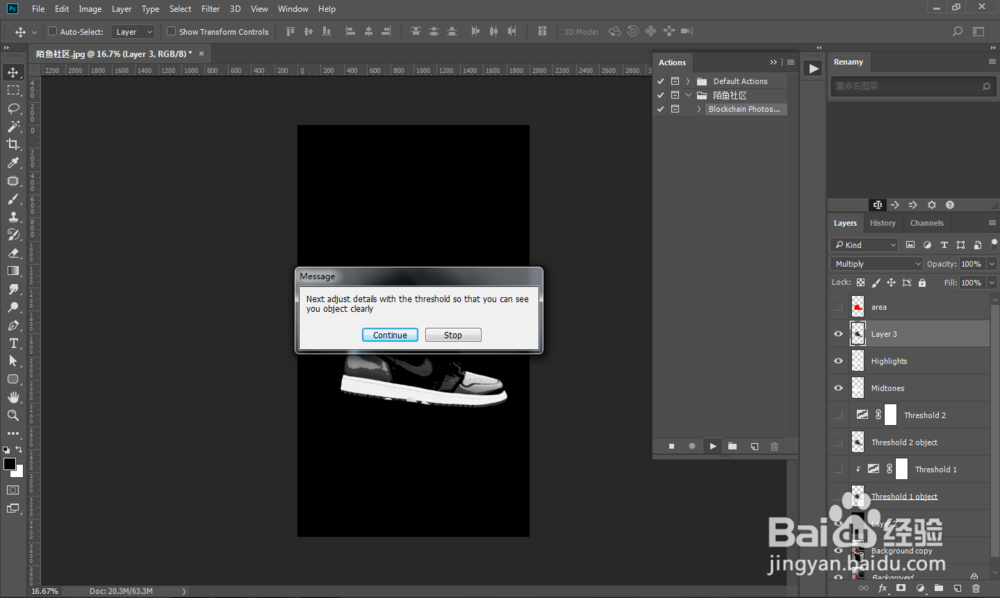Toggle Blockchain Photos action checkmark
This screenshot has width=1000, height=598.
coord(661,109)
